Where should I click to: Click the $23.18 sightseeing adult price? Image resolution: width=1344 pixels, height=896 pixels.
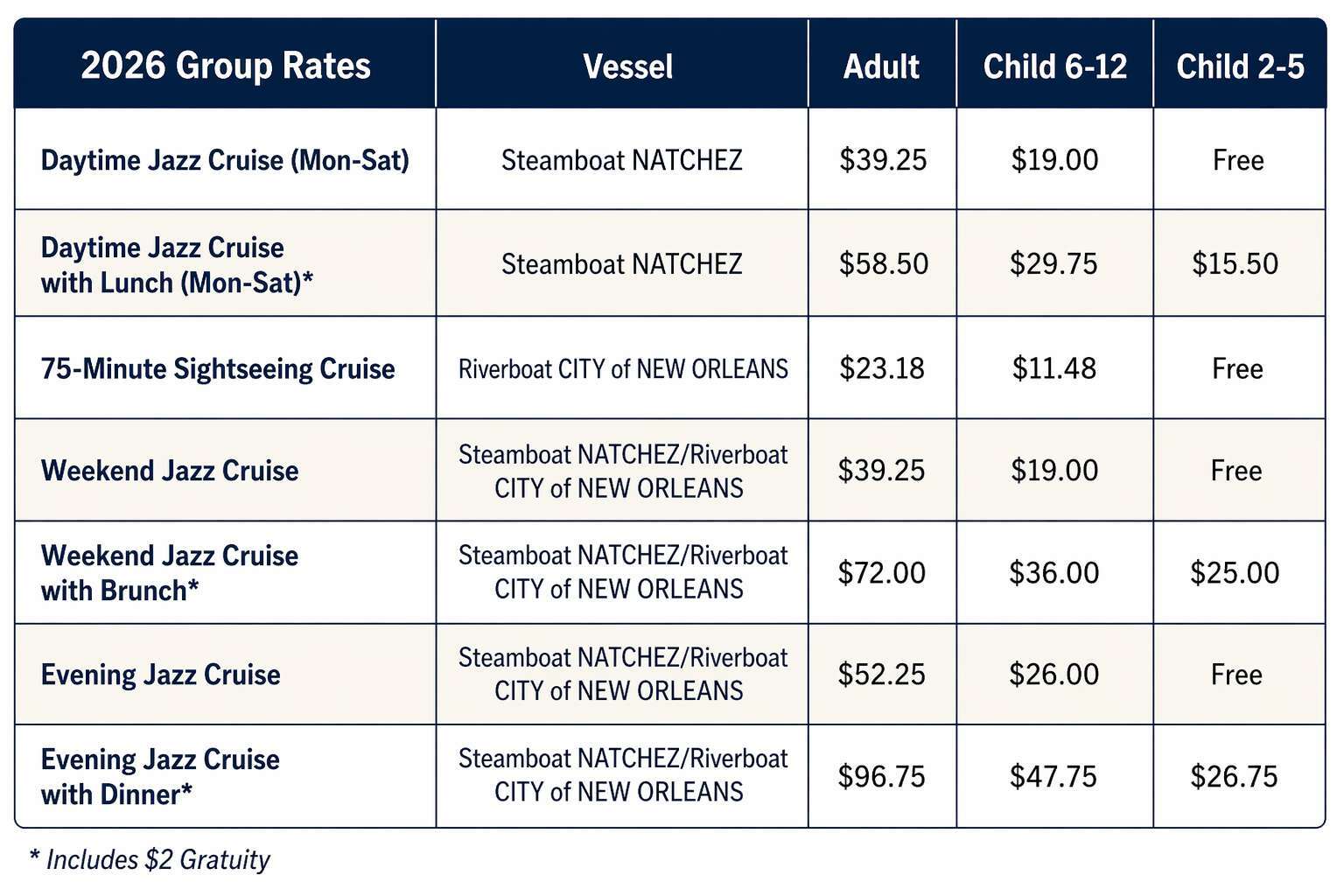coord(881,368)
